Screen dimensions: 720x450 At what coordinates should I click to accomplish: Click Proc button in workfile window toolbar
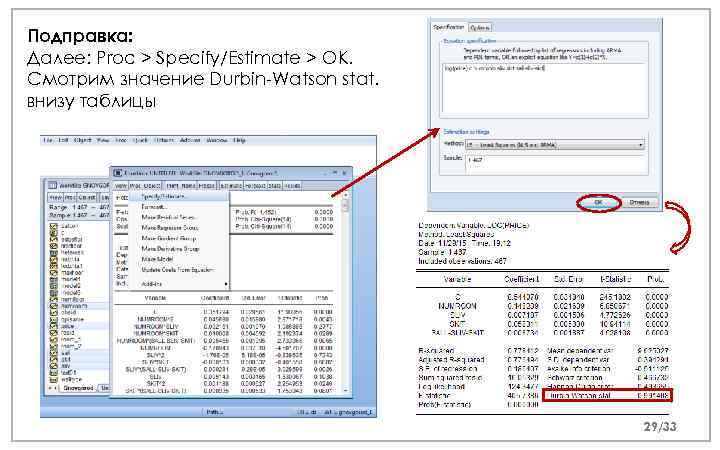point(69,197)
